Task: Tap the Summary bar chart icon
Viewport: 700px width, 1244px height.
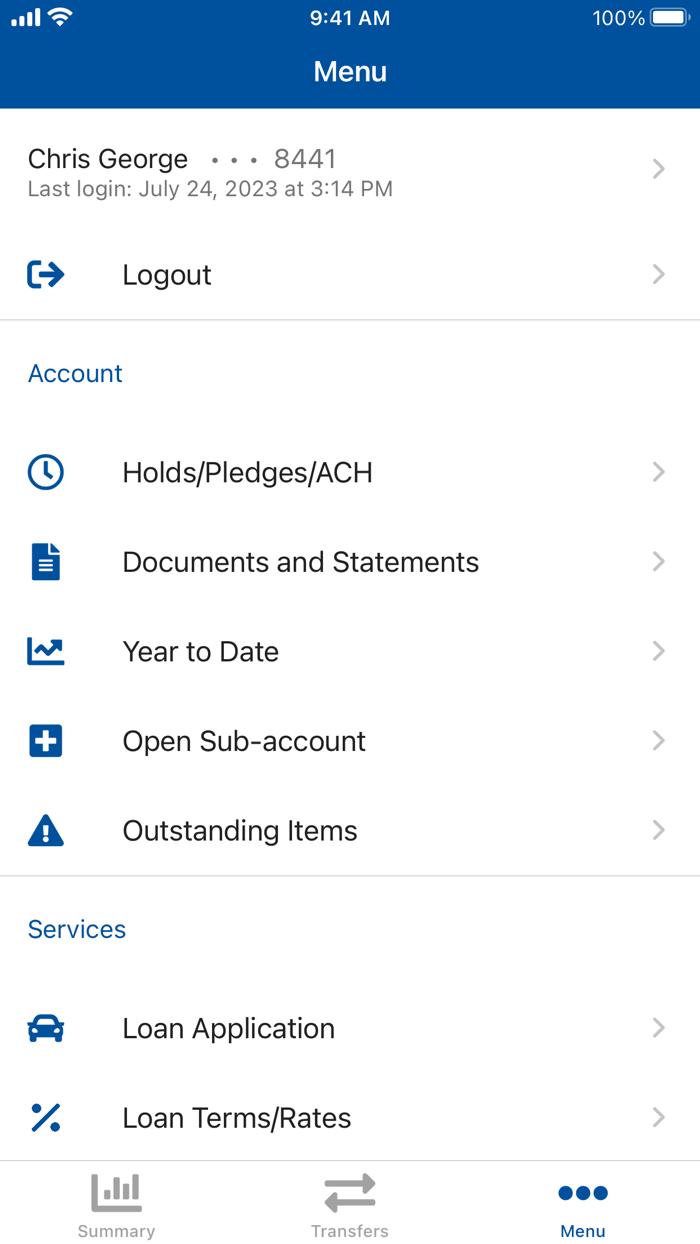Action: [116, 1192]
